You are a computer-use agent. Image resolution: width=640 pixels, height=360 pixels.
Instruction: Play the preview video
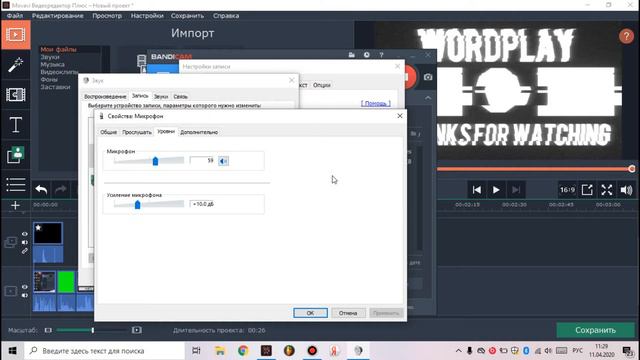(x=496, y=190)
